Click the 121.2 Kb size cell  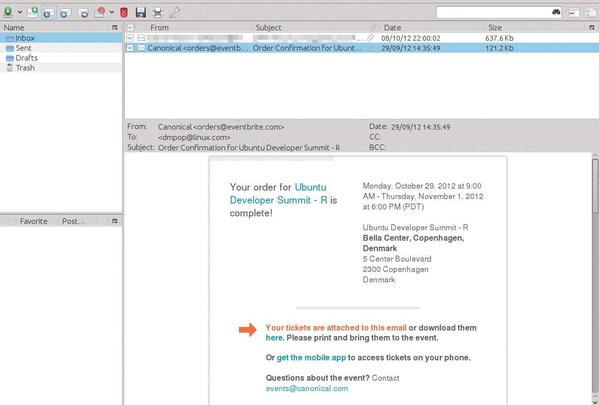click(499, 48)
